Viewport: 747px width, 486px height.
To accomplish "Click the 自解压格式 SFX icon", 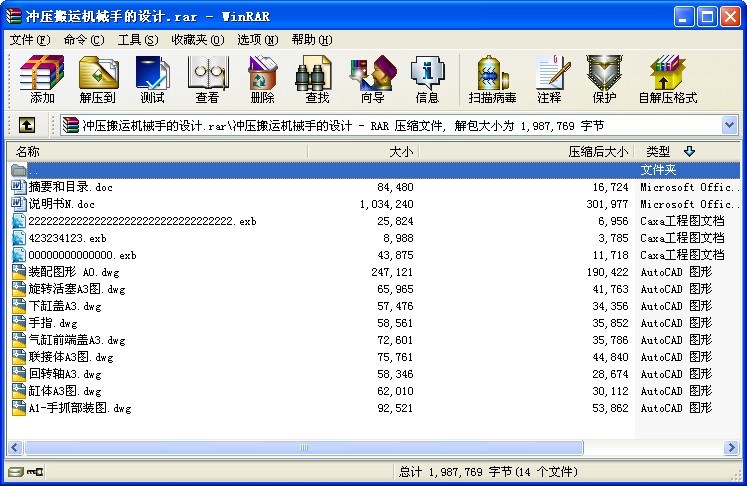I will (x=667, y=79).
